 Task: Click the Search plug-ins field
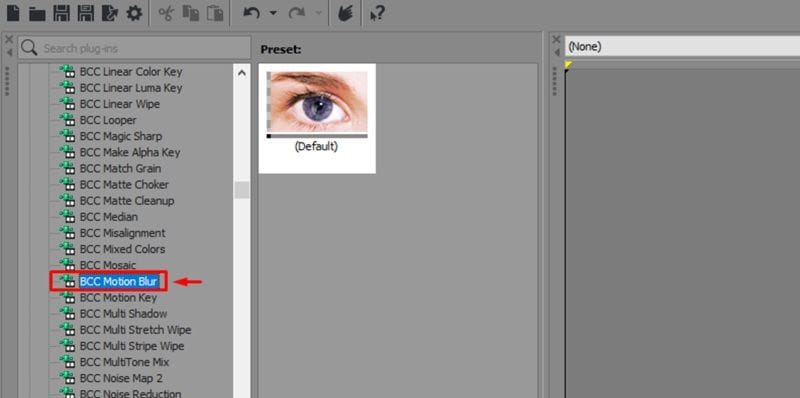134,48
